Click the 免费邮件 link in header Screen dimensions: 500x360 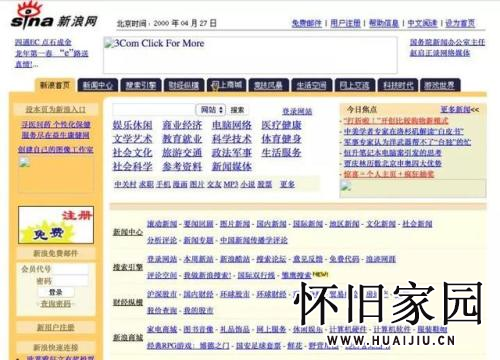[307, 23]
